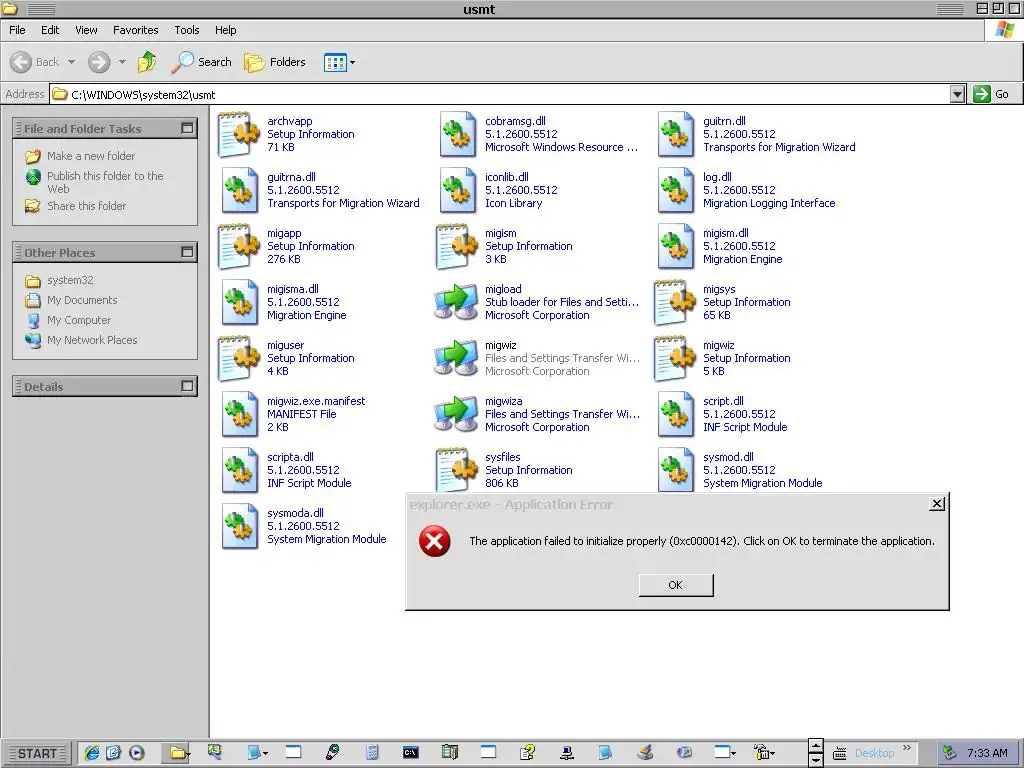Open the command prompt taskbar icon
The image size is (1024, 768).
point(410,753)
